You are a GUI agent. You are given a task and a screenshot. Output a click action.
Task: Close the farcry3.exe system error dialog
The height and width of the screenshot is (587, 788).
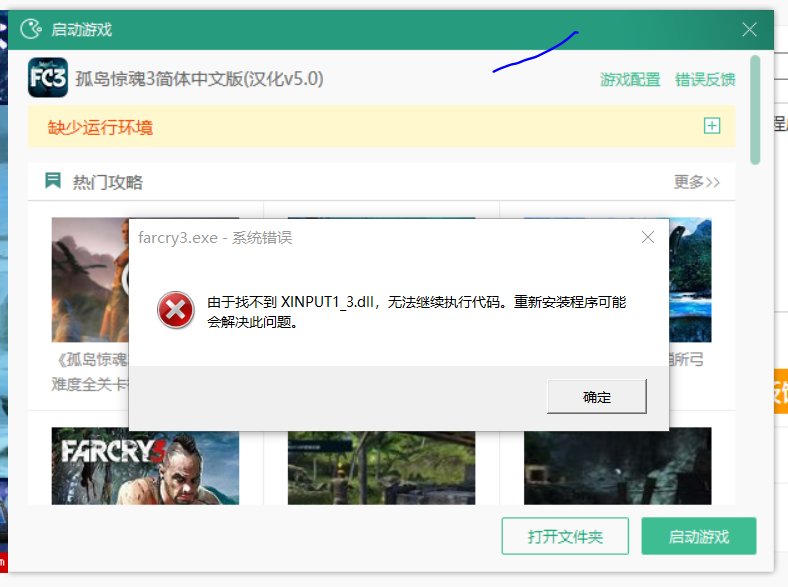[x=648, y=237]
